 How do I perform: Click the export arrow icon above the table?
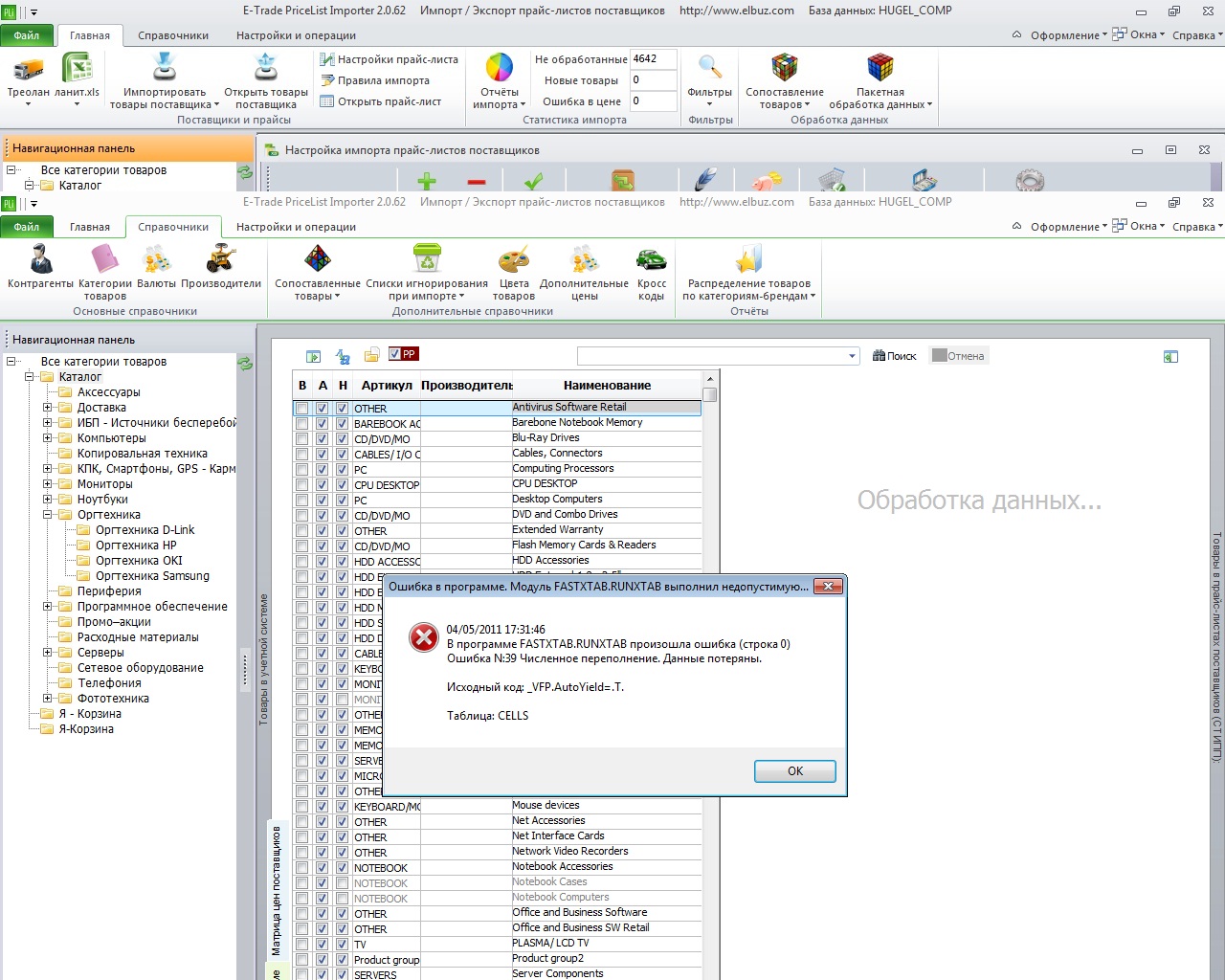313,356
